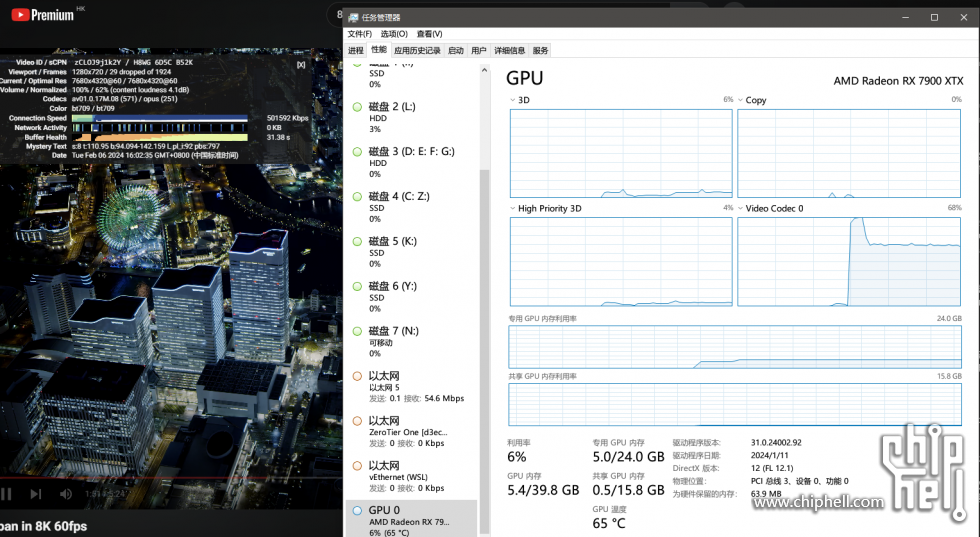Open the Video Codec 0 graph dropdown

coord(741,208)
